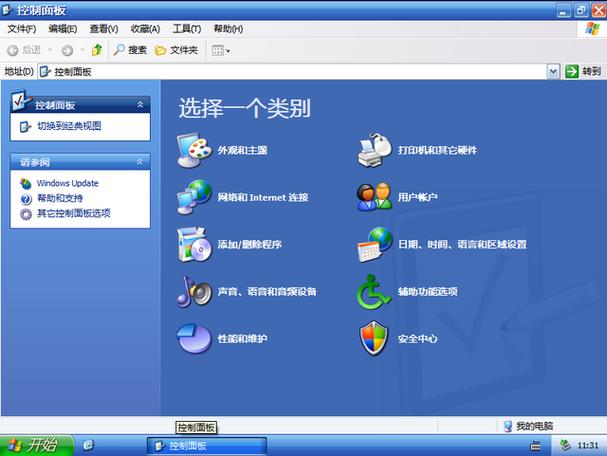Viewport: 607px width, 456px height.
Task: Expand the address bar dropdown
Action: (553, 72)
